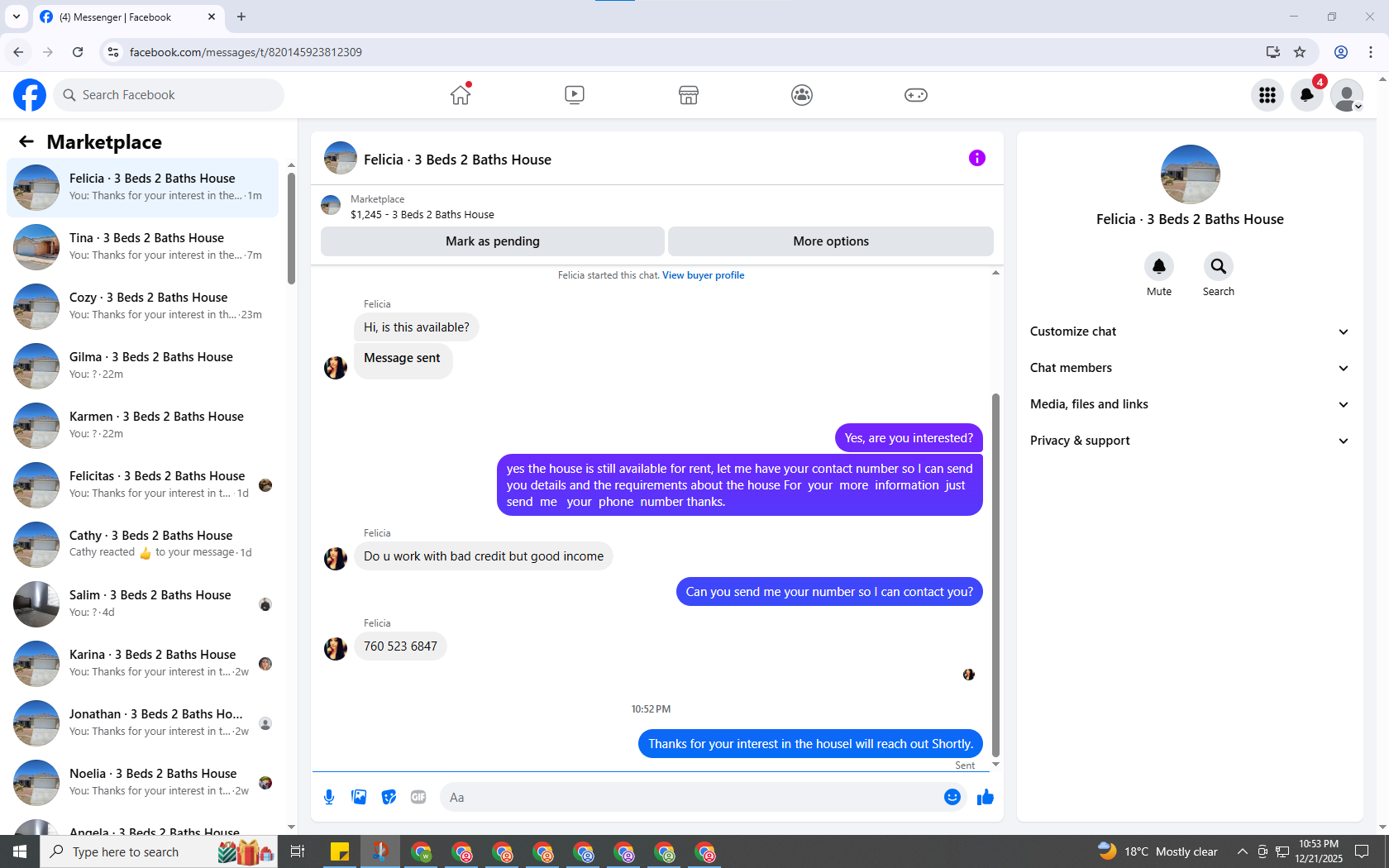Viewport: 1389px width, 868px height.
Task: Reload the current page
Action: pyautogui.click(x=78, y=52)
